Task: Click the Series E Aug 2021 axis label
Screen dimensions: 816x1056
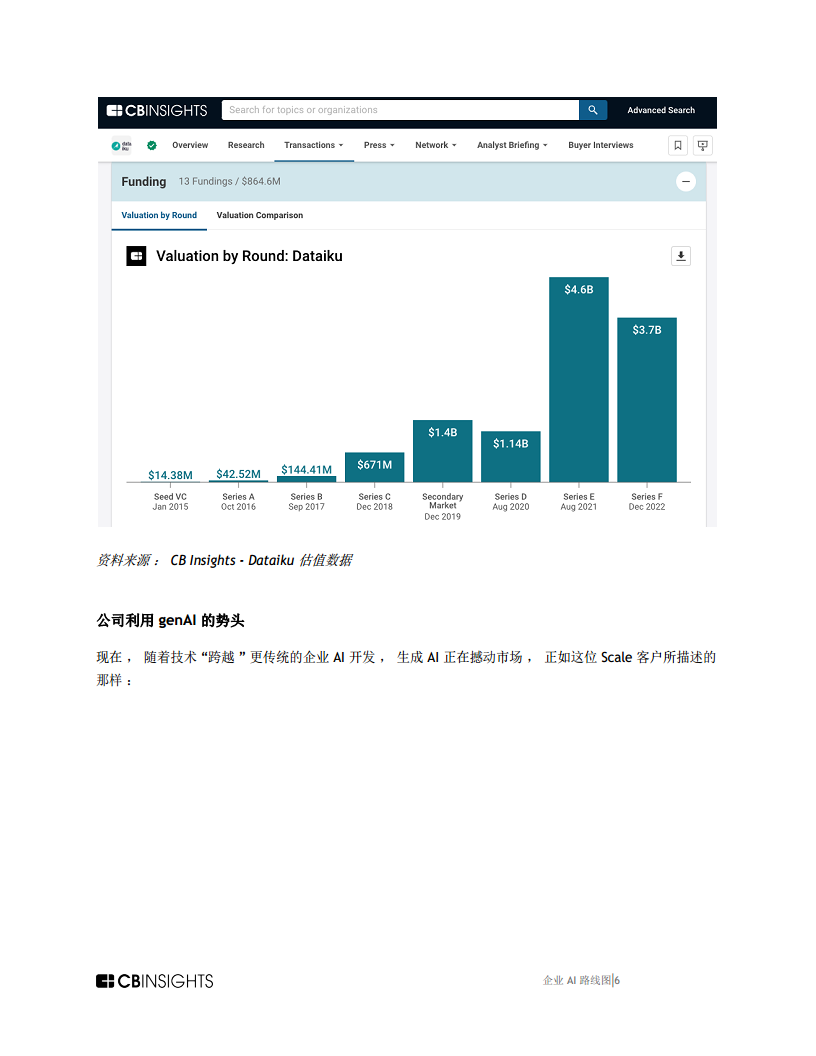Action: click(x=579, y=502)
